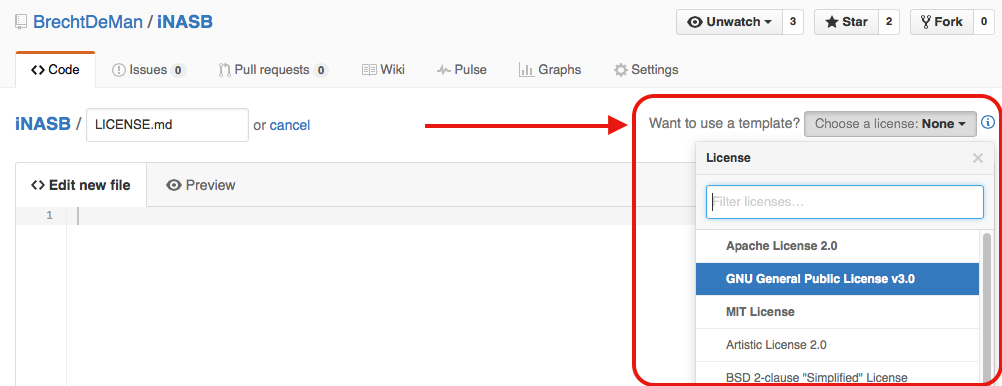Viewport: 1002px width, 386px height.
Task: Go to the Pull requests tab
Action: 273,70
